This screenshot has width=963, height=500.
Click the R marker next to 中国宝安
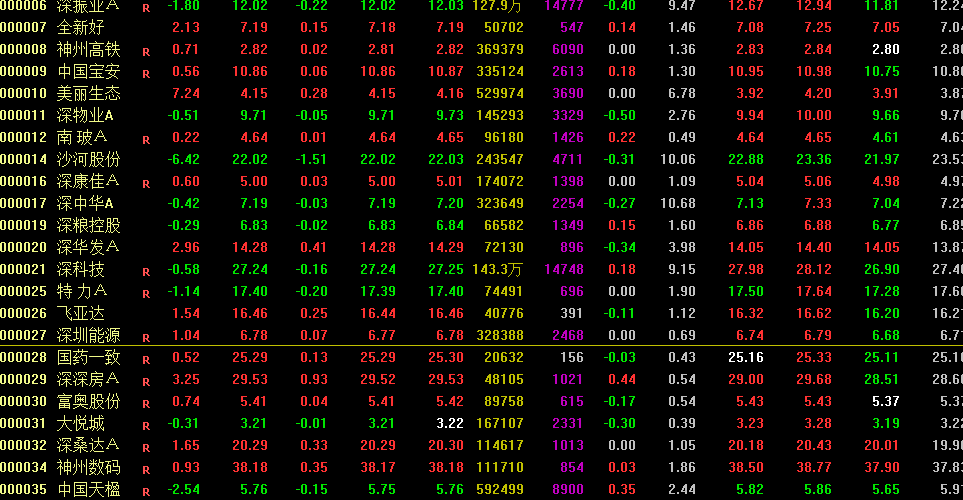(x=146, y=73)
